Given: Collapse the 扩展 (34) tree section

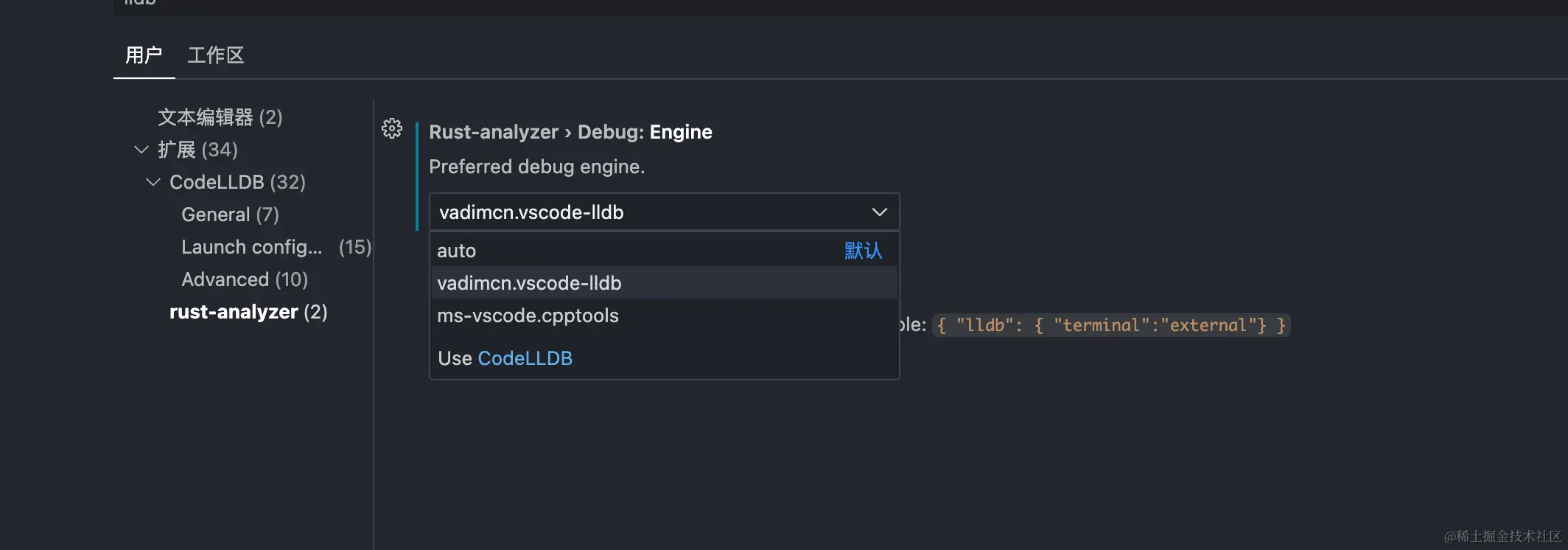Looking at the screenshot, I should [x=141, y=150].
